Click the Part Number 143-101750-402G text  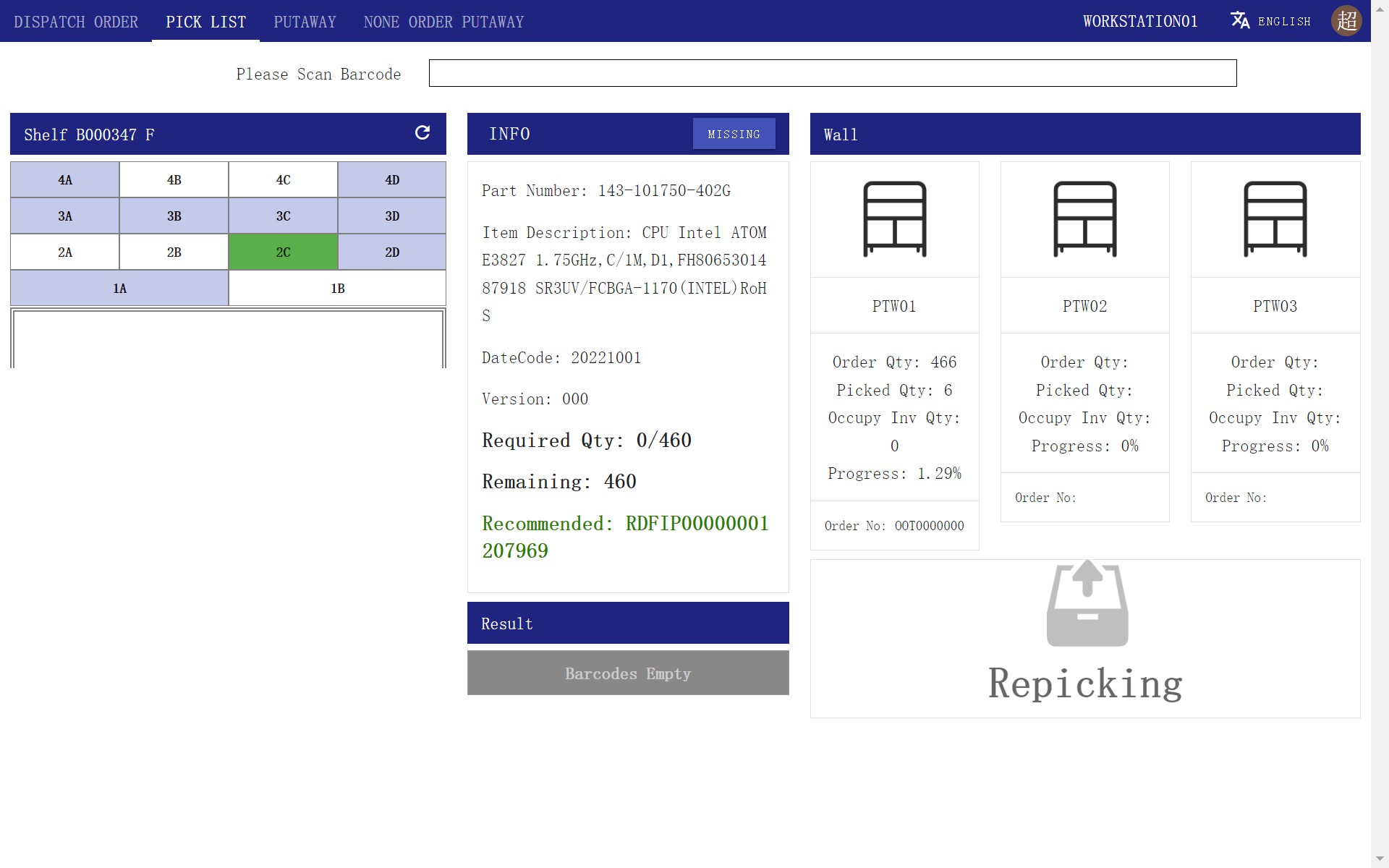[606, 190]
